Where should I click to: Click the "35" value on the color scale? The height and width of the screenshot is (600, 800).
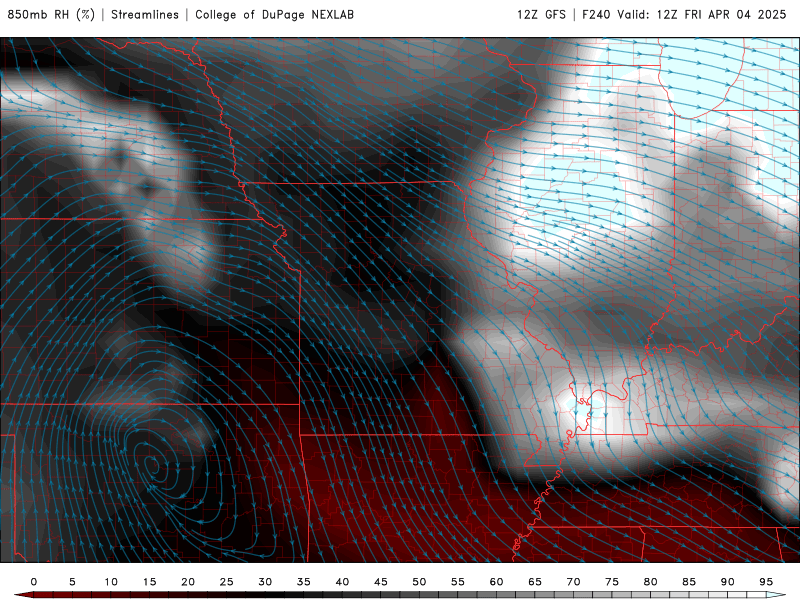[x=304, y=582]
